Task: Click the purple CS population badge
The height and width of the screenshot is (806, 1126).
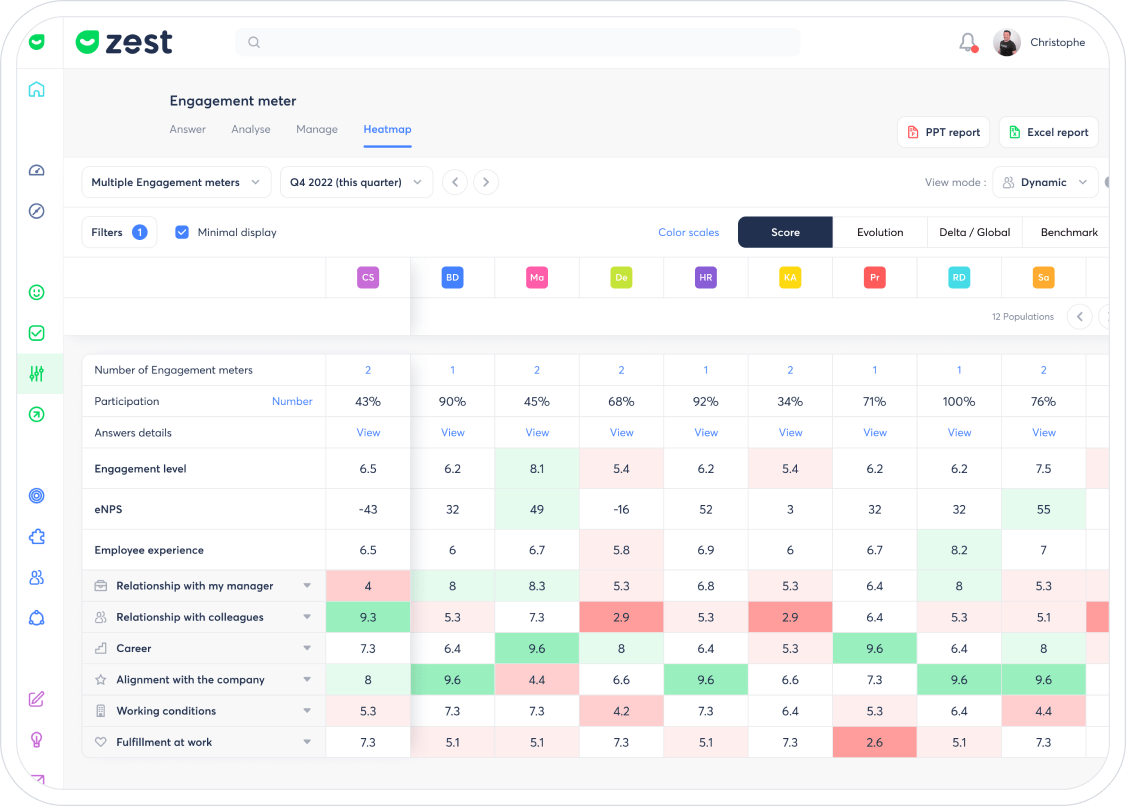Action: coord(368,278)
